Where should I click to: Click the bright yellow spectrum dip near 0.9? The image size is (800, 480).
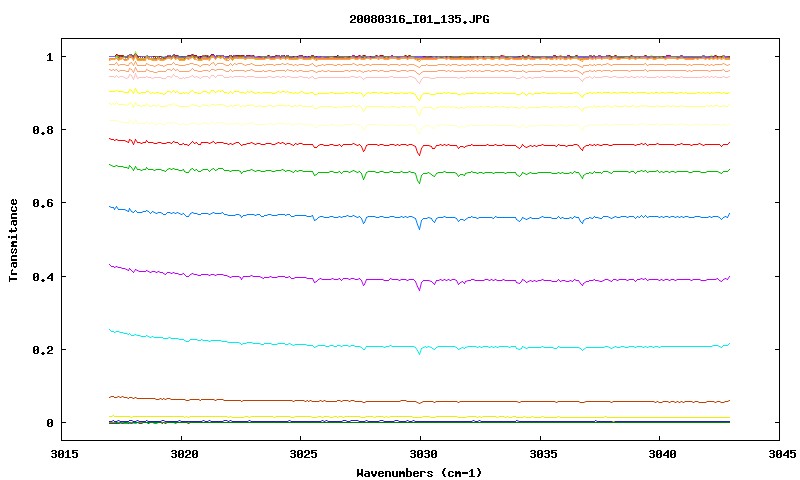419,98
